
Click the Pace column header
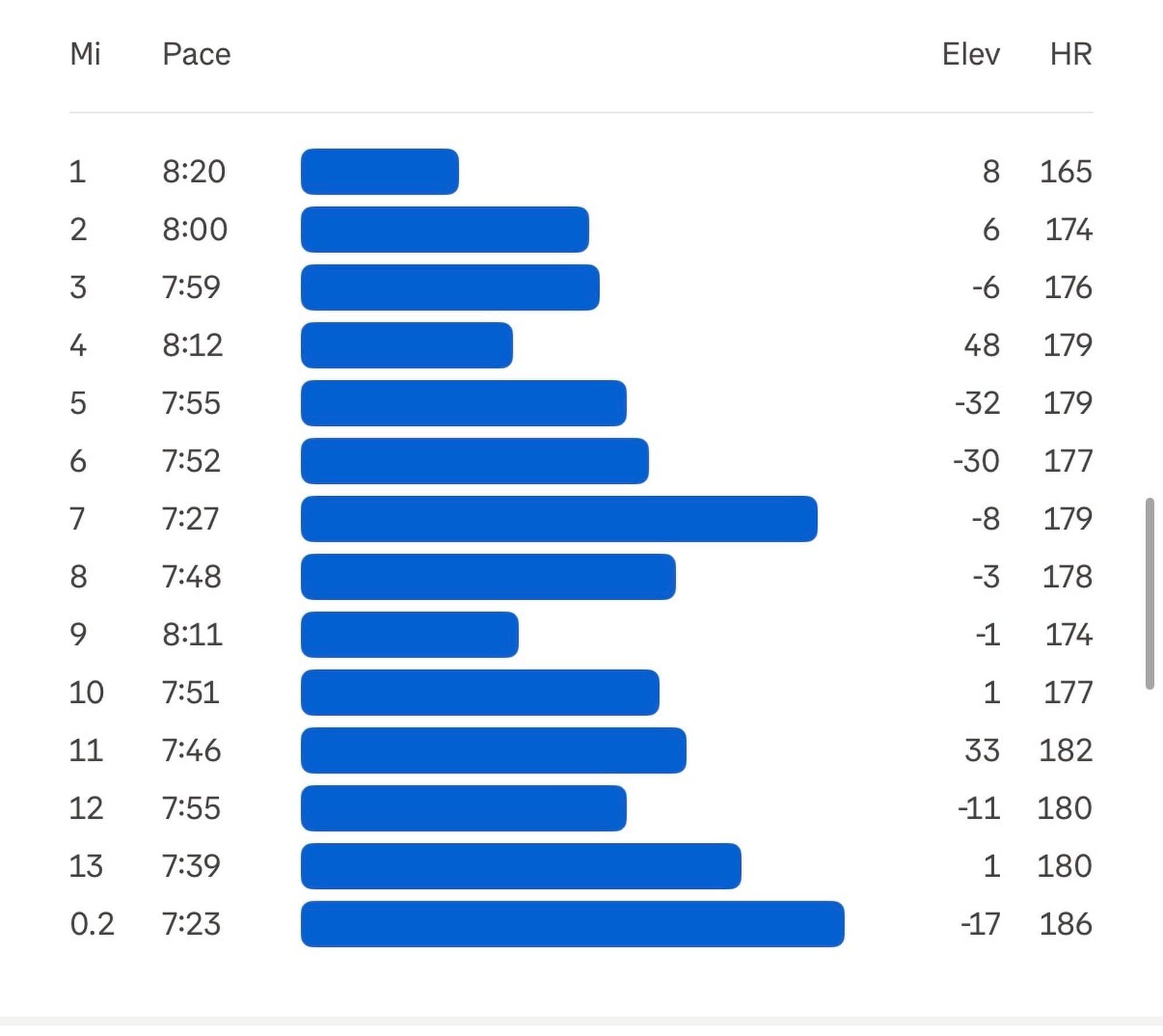(196, 54)
